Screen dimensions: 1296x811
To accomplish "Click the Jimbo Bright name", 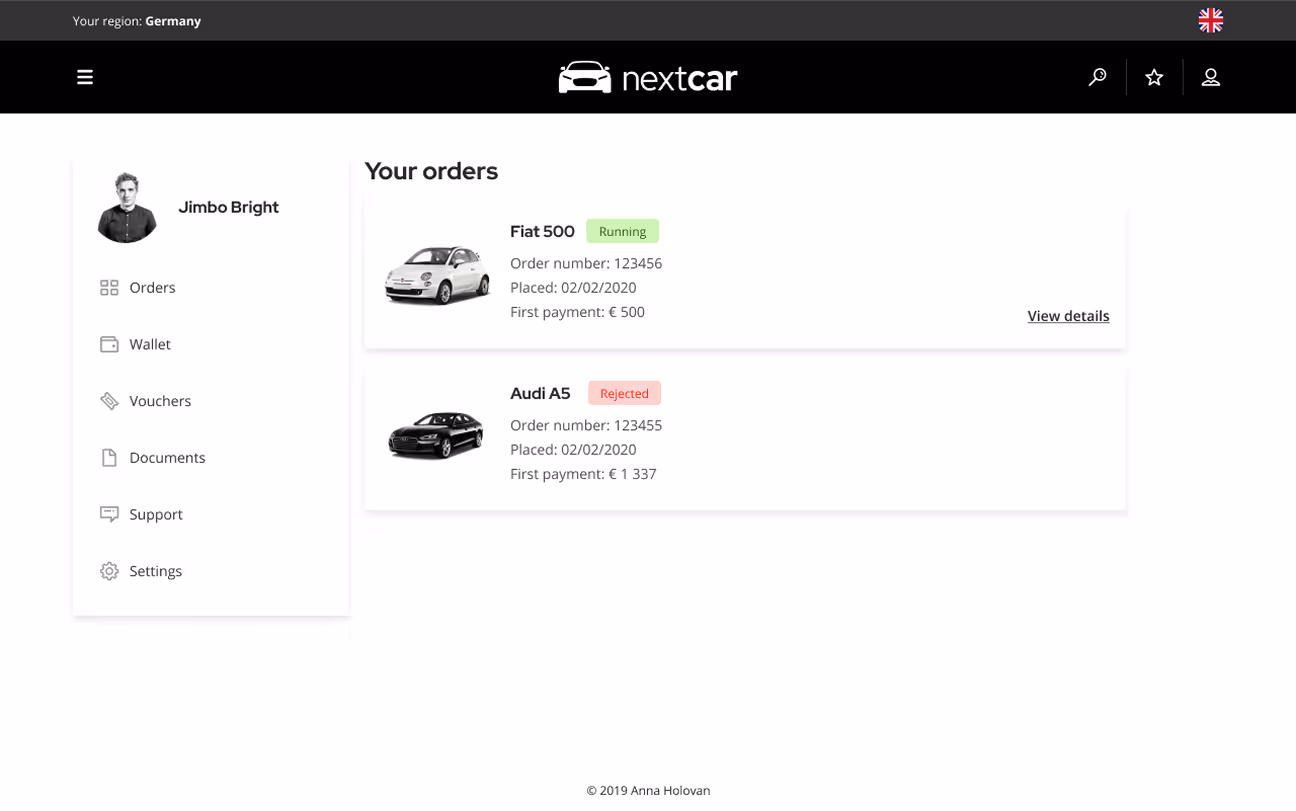I will 228,207.
